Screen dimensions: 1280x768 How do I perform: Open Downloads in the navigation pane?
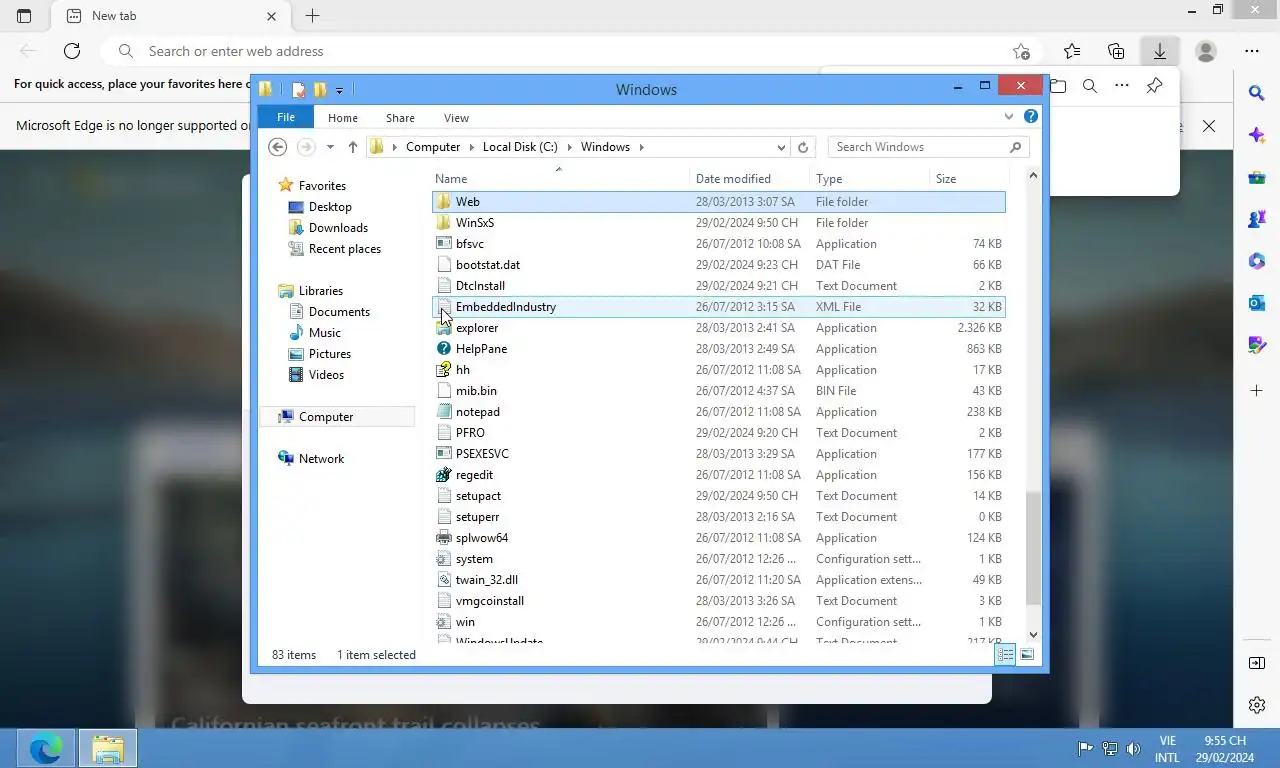click(x=338, y=228)
